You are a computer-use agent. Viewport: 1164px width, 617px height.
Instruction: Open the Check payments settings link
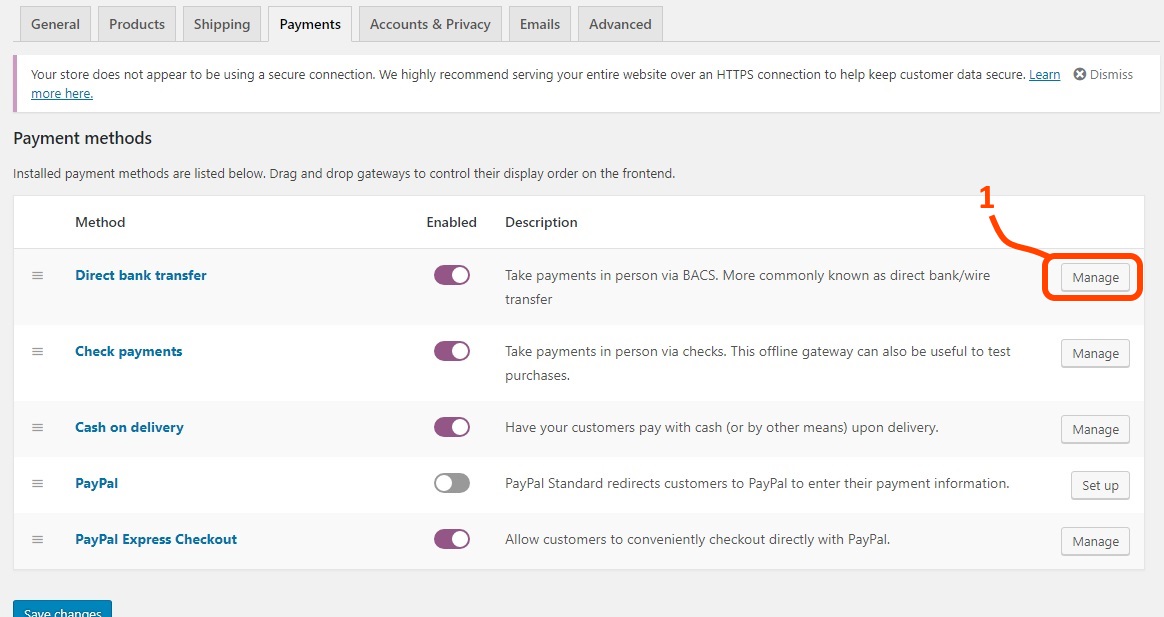click(128, 351)
